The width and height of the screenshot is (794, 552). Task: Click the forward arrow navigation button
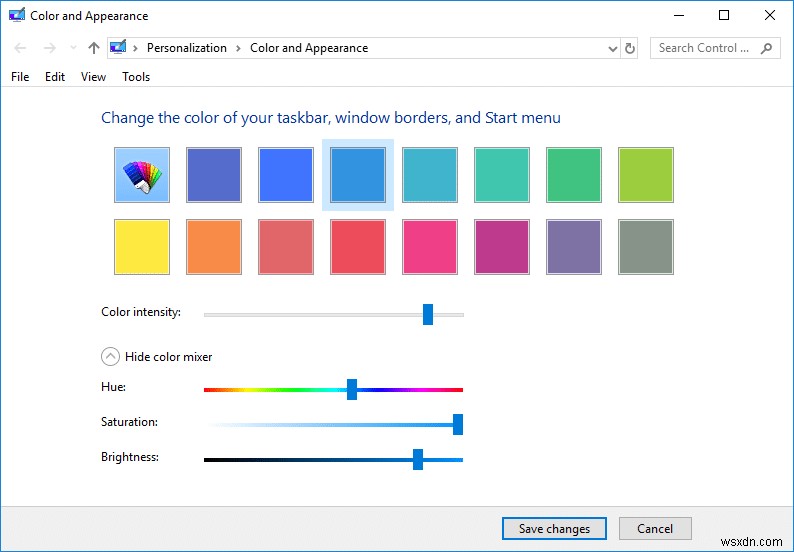[49, 48]
